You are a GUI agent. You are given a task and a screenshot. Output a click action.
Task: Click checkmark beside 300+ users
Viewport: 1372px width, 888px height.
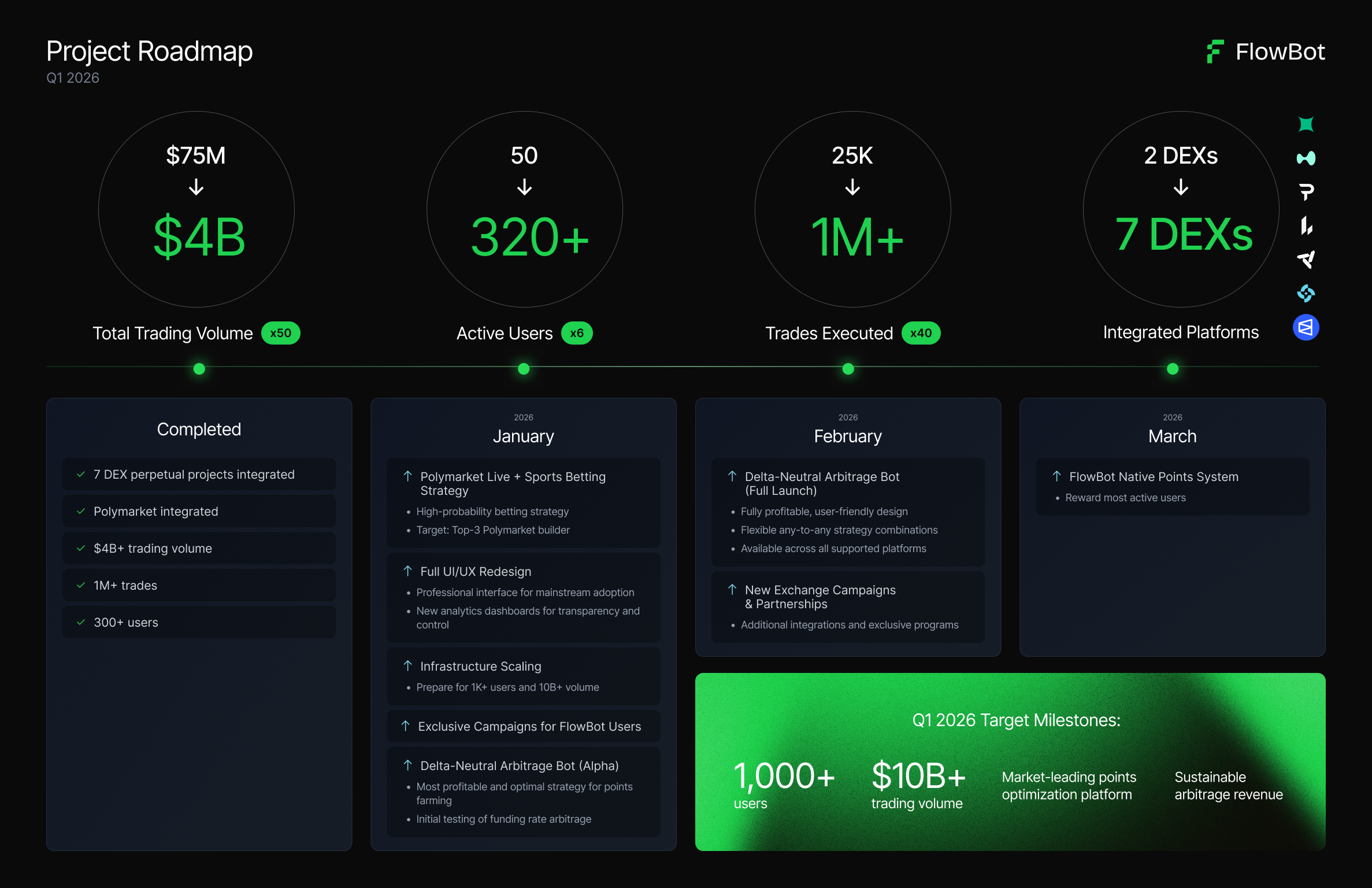tap(81, 622)
